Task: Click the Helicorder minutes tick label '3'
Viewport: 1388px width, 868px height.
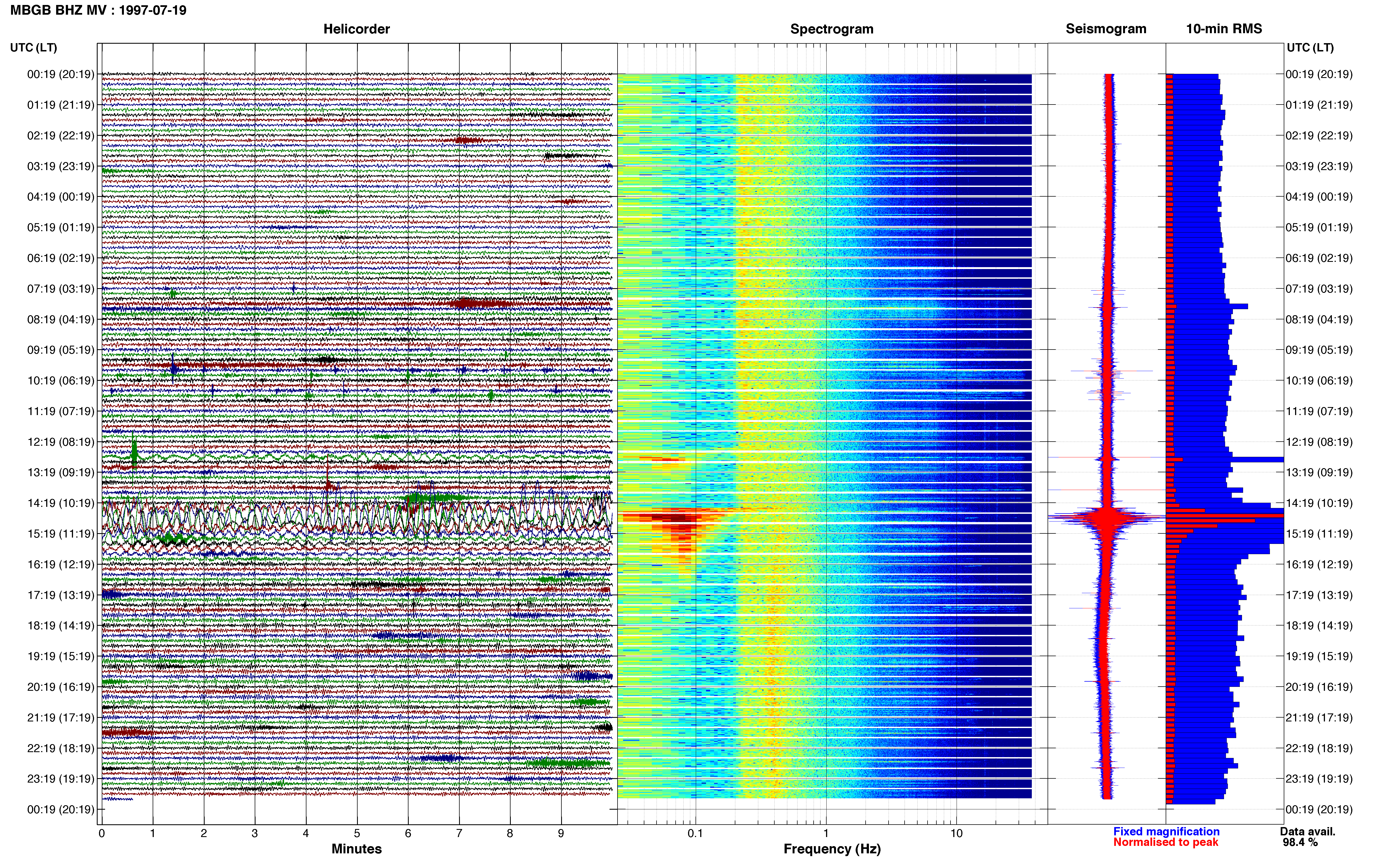Action: [x=255, y=833]
